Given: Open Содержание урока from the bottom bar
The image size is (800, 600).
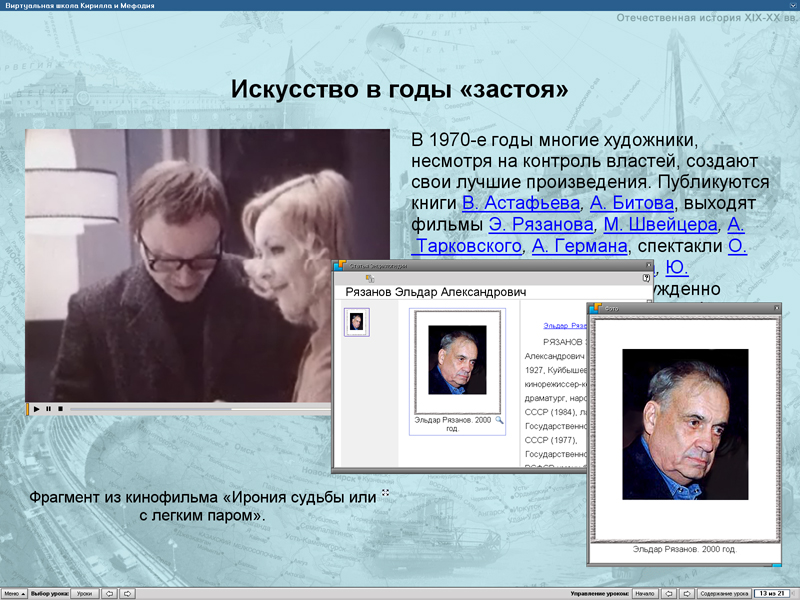Looking at the screenshot, I should [723, 592].
